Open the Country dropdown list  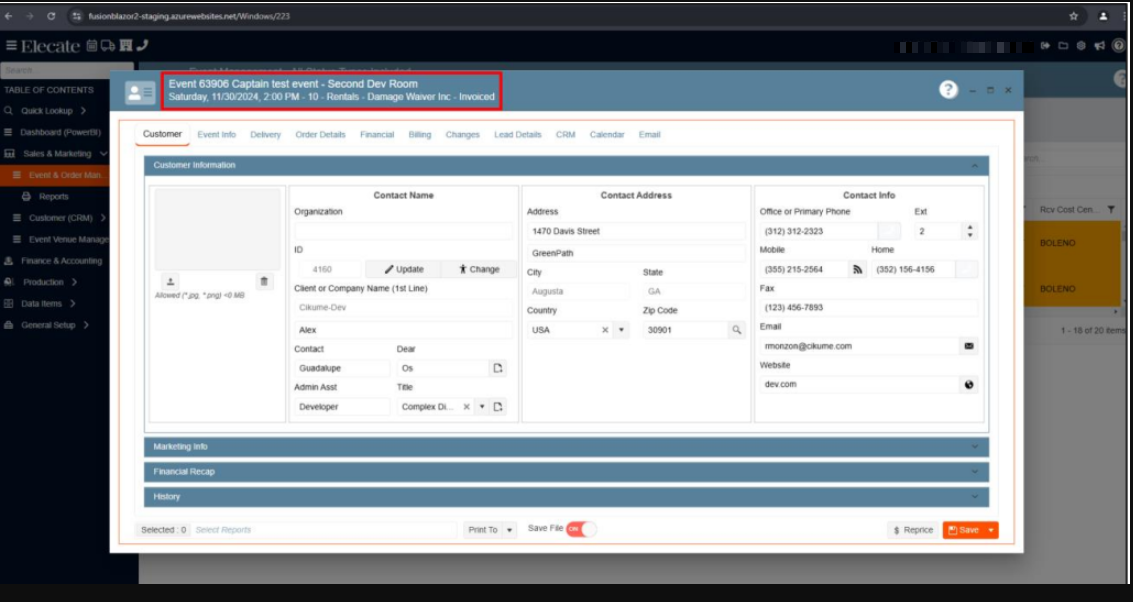[621, 330]
